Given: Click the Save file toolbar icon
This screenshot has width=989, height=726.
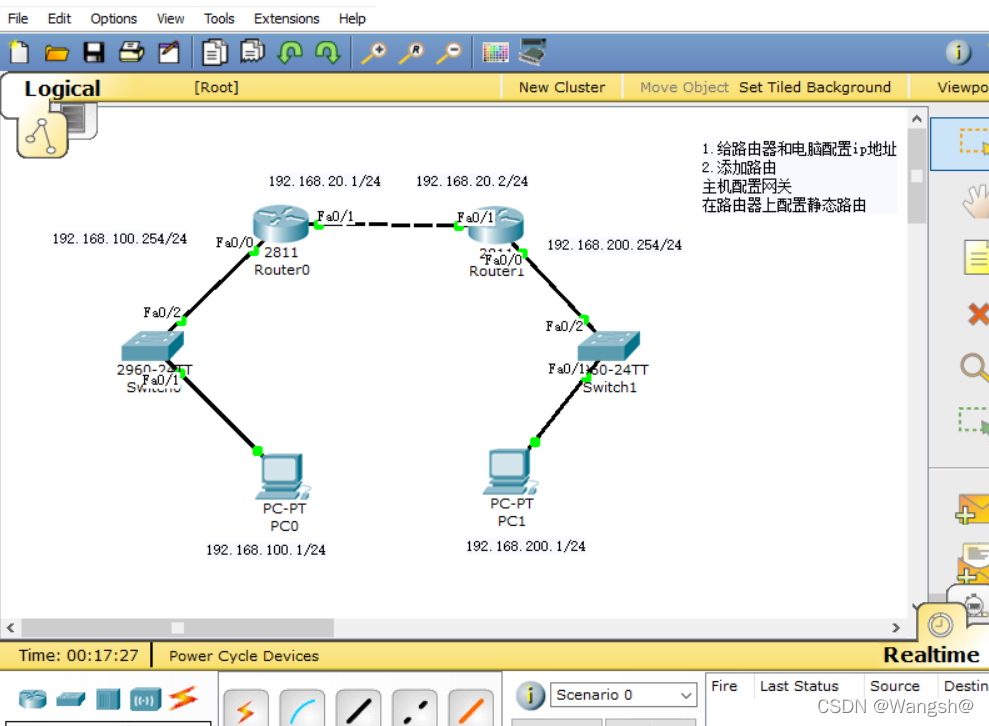Looking at the screenshot, I should pyautogui.click(x=94, y=52).
